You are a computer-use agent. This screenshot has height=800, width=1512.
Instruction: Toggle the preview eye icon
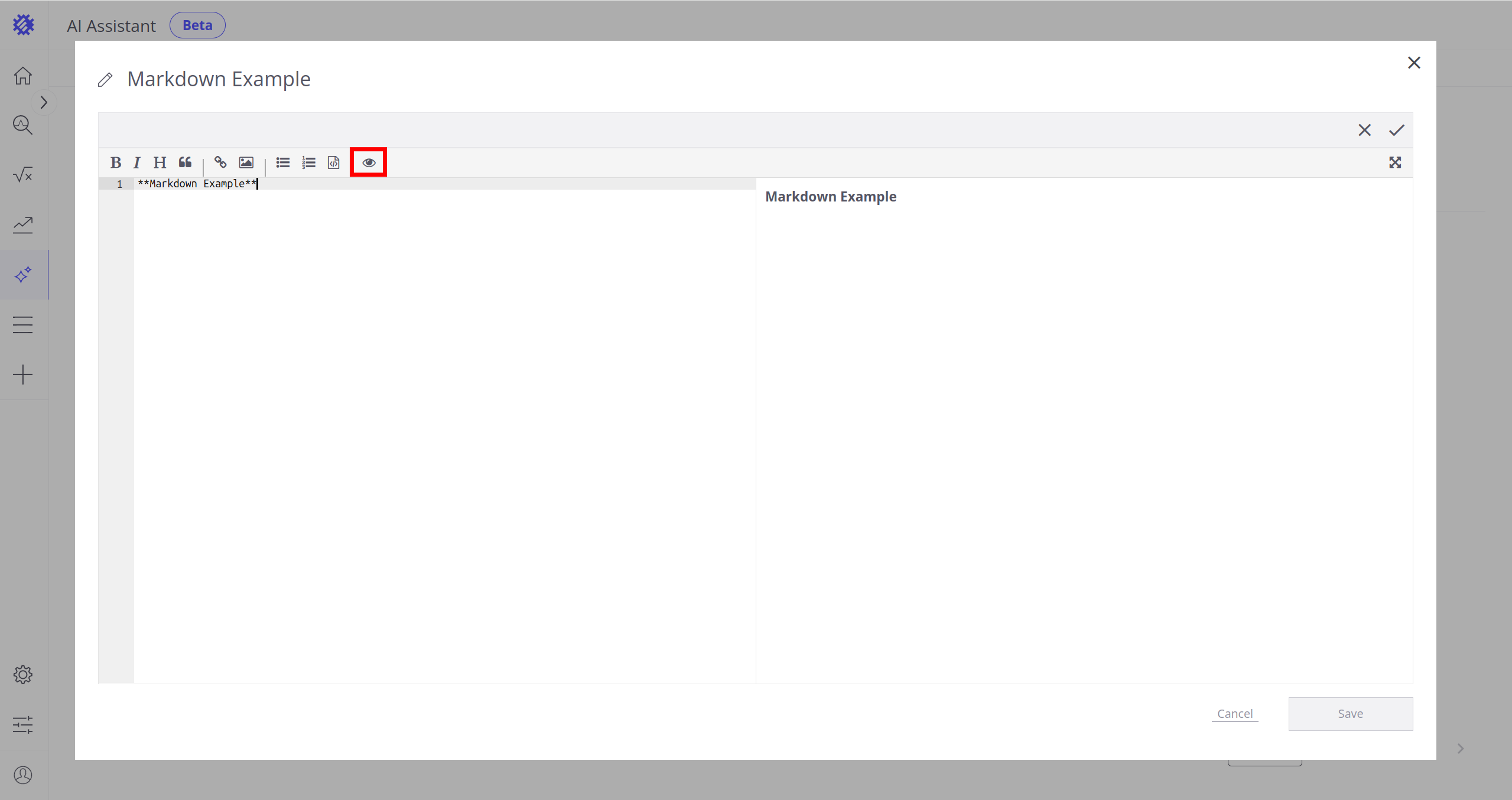click(369, 162)
